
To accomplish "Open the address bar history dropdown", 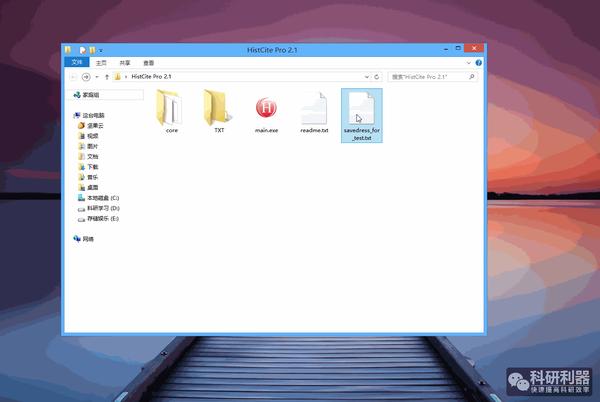I will [x=367, y=77].
